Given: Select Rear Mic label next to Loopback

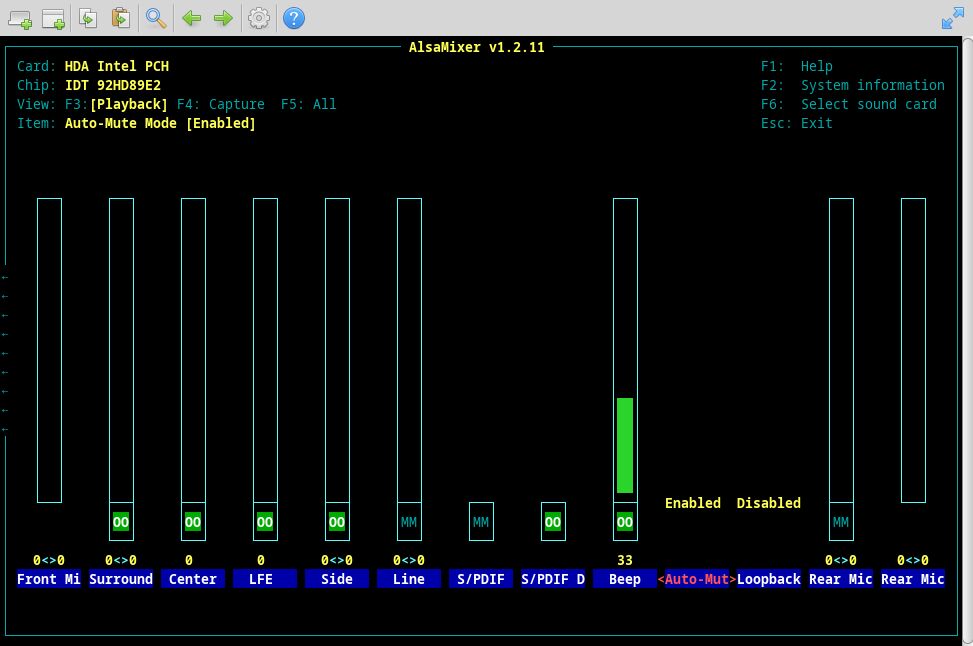Looking at the screenshot, I should pyautogui.click(x=841, y=579).
